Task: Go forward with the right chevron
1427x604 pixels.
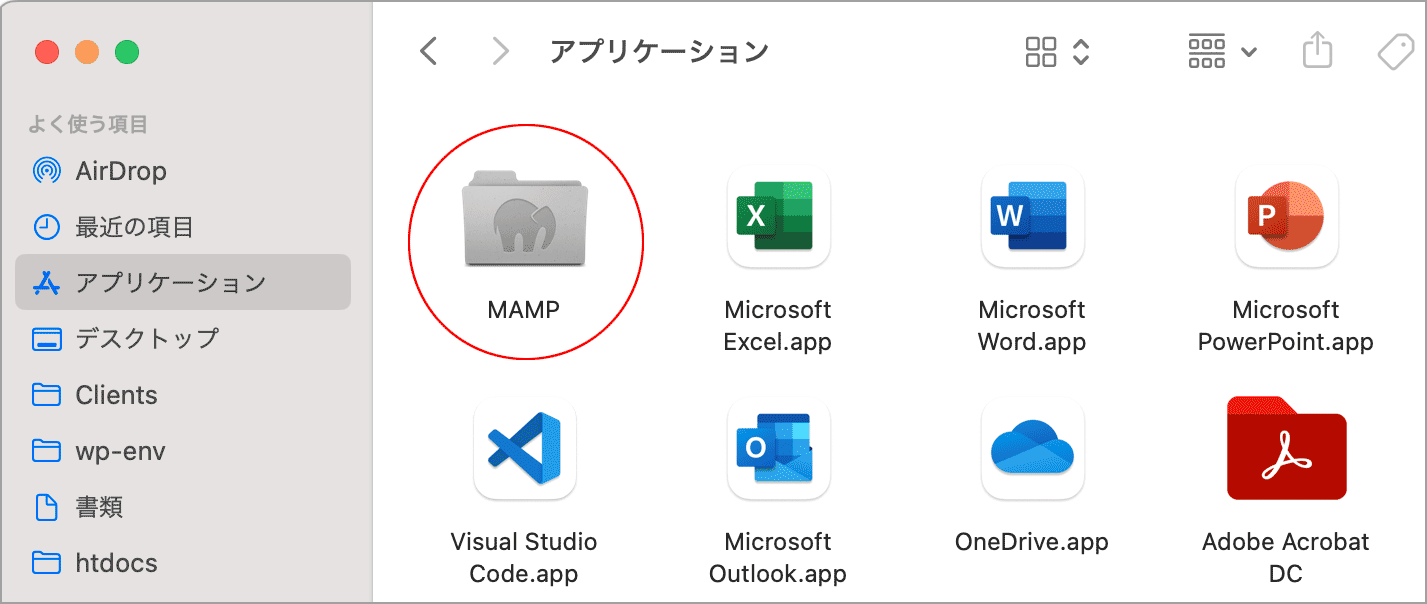Action: point(501,51)
